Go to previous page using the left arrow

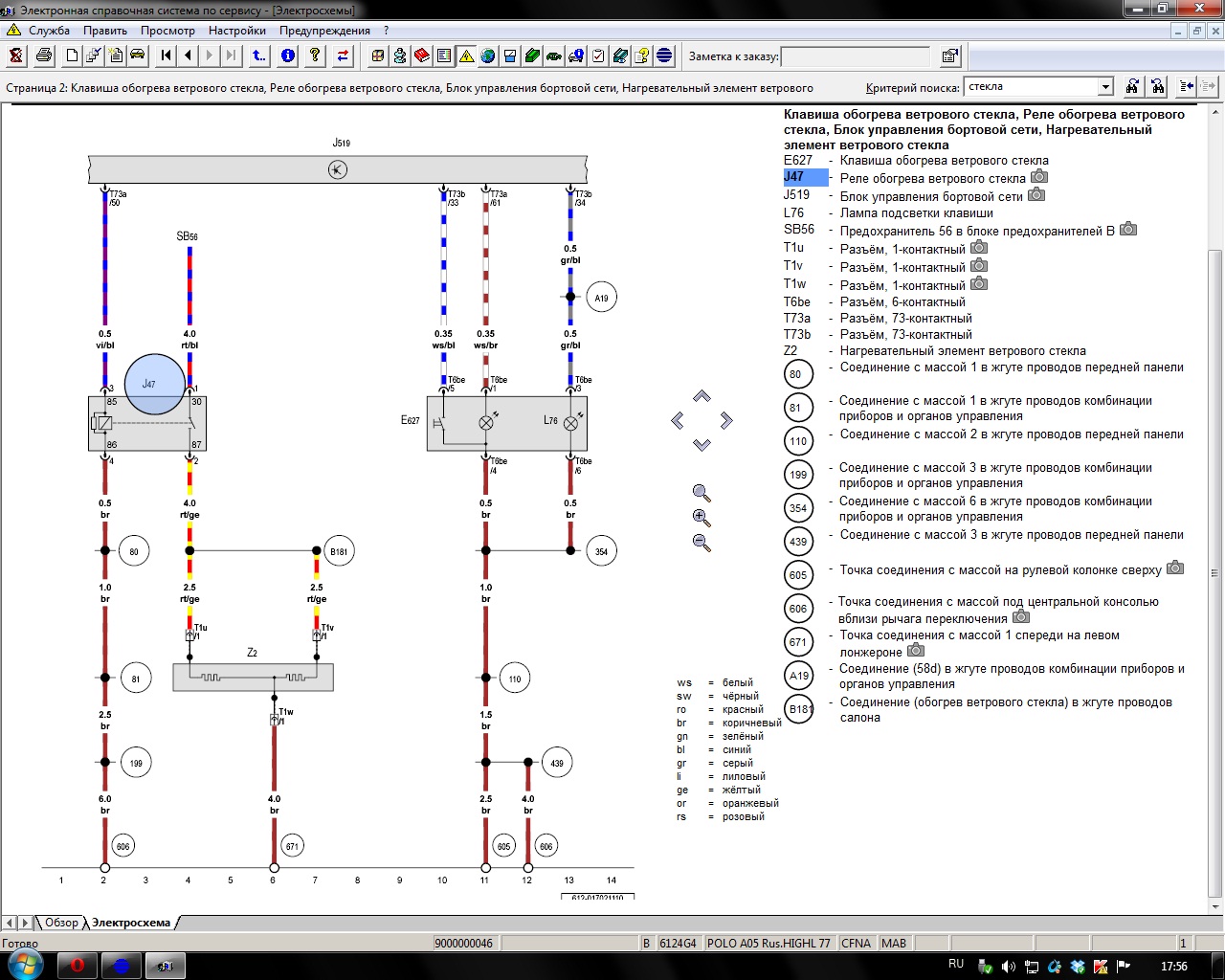point(189,56)
